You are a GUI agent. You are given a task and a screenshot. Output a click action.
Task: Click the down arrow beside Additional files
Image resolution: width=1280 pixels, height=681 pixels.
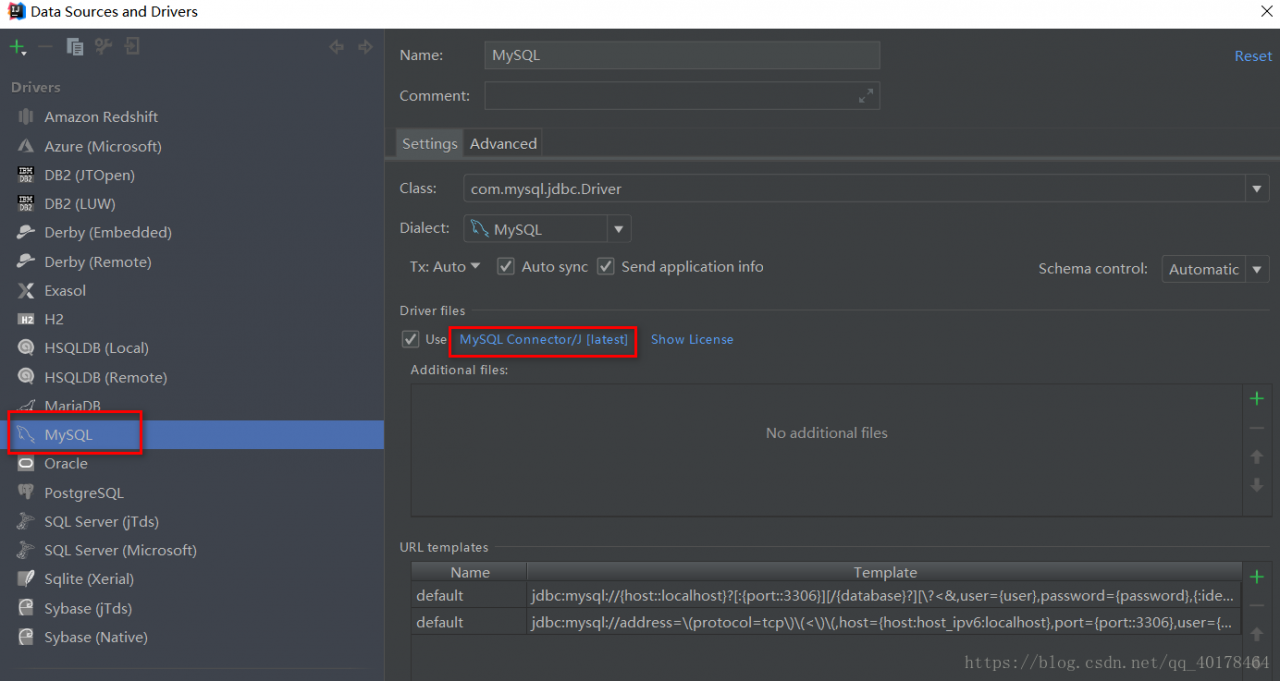pos(1257,485)
